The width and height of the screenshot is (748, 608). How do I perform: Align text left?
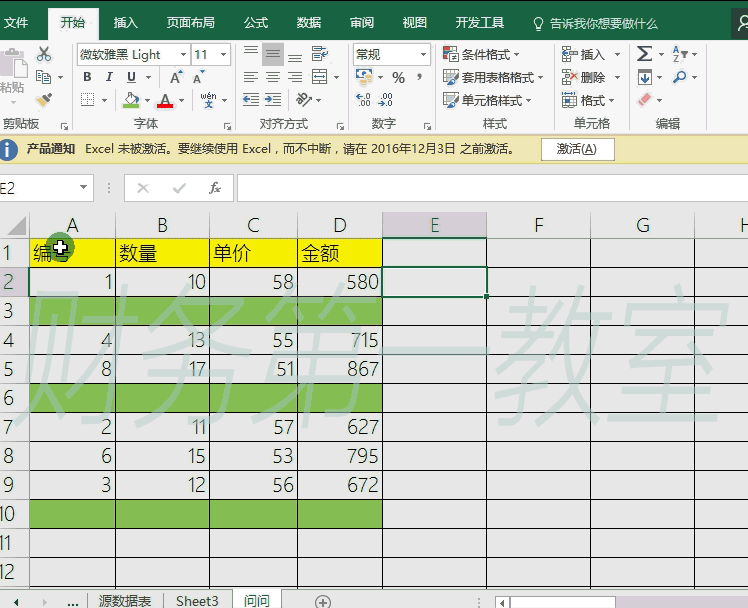click(251, 77)
